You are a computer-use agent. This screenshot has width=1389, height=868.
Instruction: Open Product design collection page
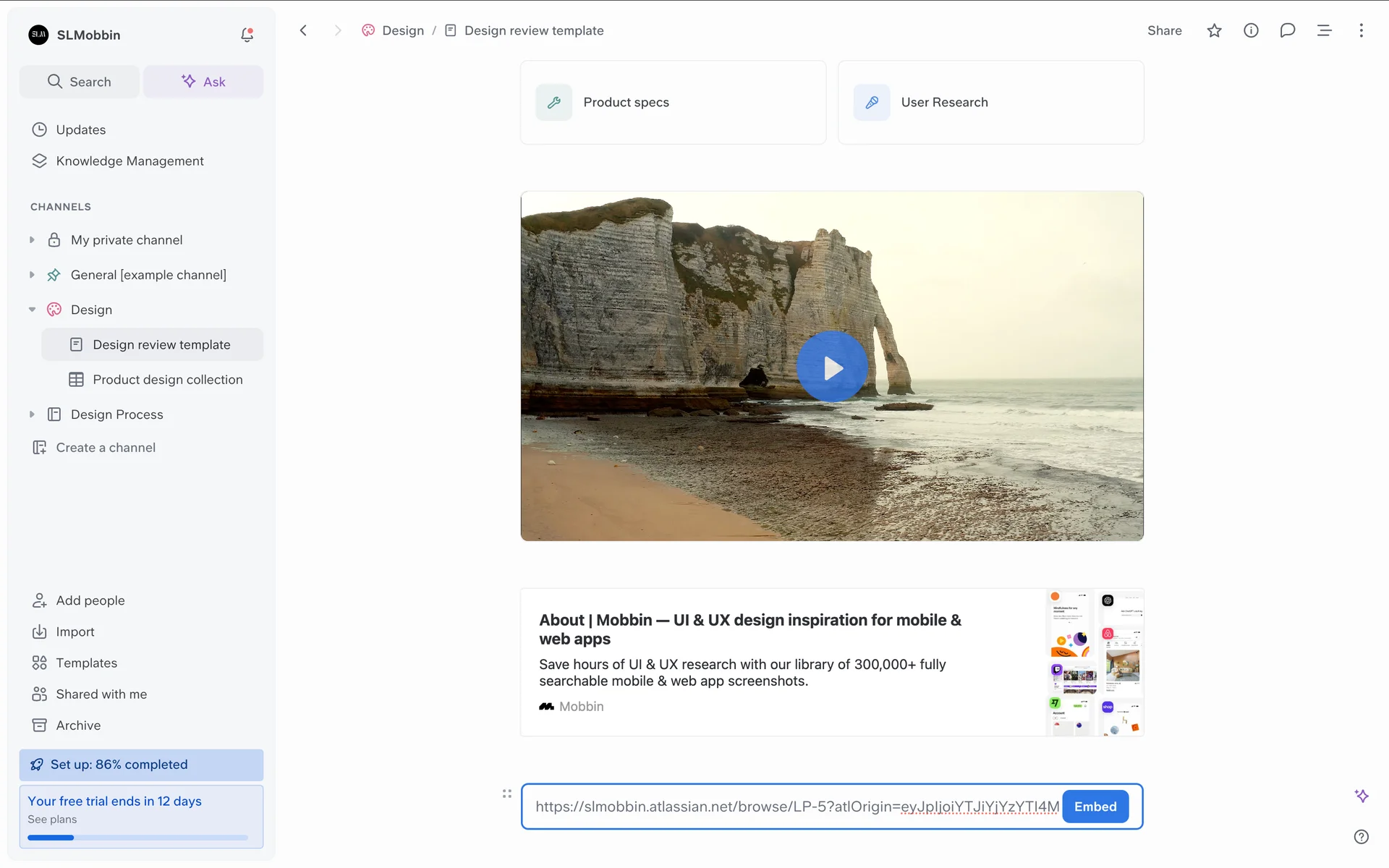[x=167, y=380]
